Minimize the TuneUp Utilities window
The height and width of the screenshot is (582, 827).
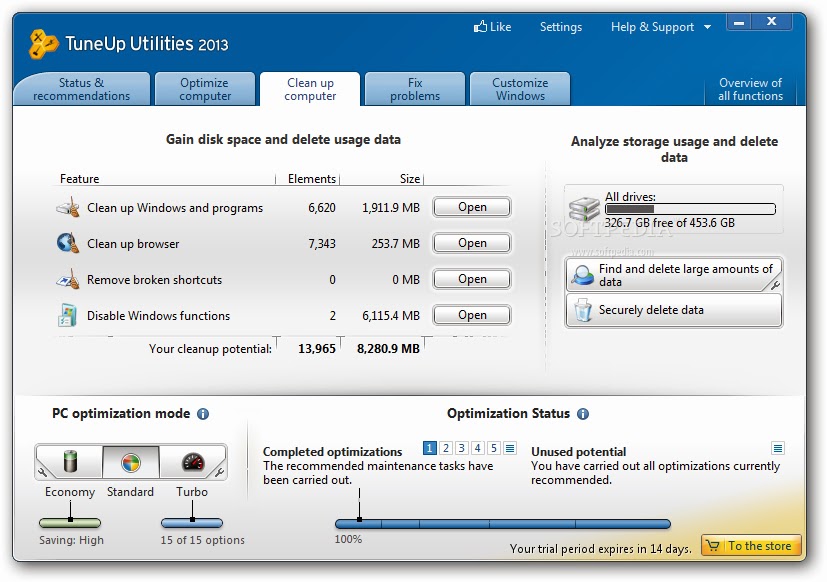pyautogui.click(x=739, y=22)
